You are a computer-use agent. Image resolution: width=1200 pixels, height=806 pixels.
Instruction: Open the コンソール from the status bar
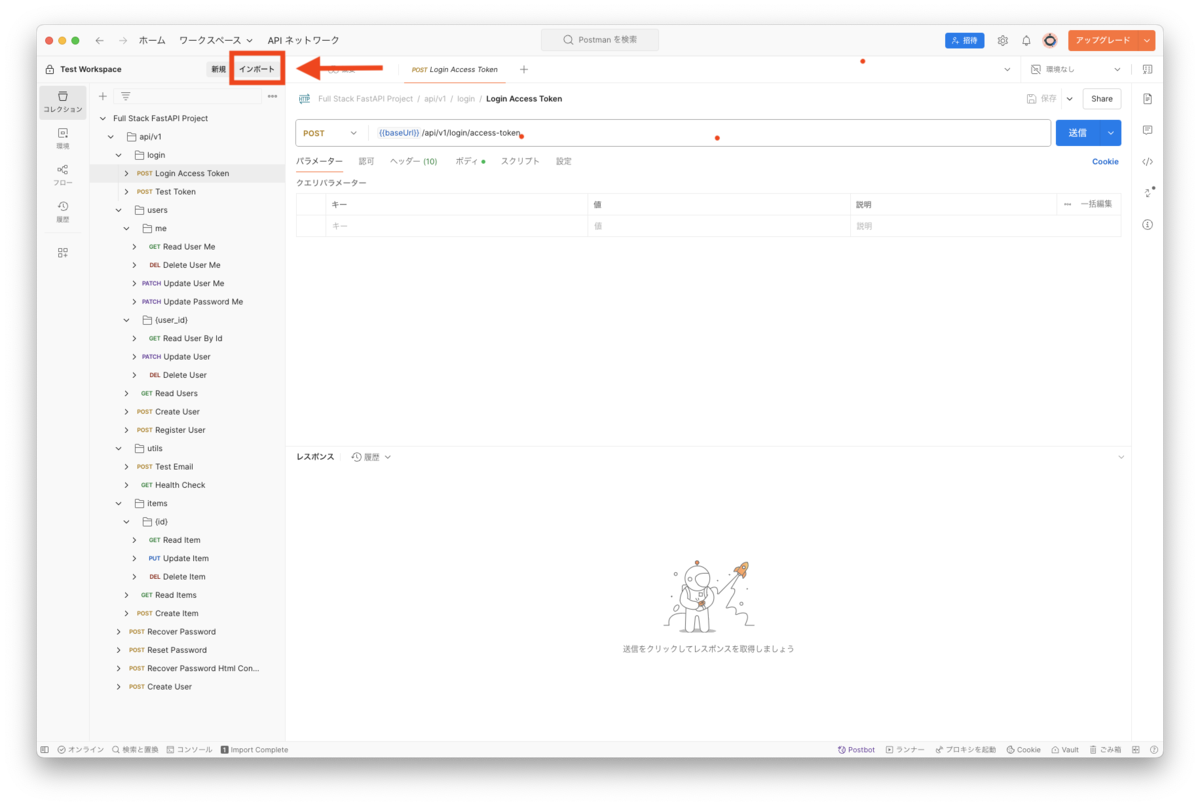(190, 749)
